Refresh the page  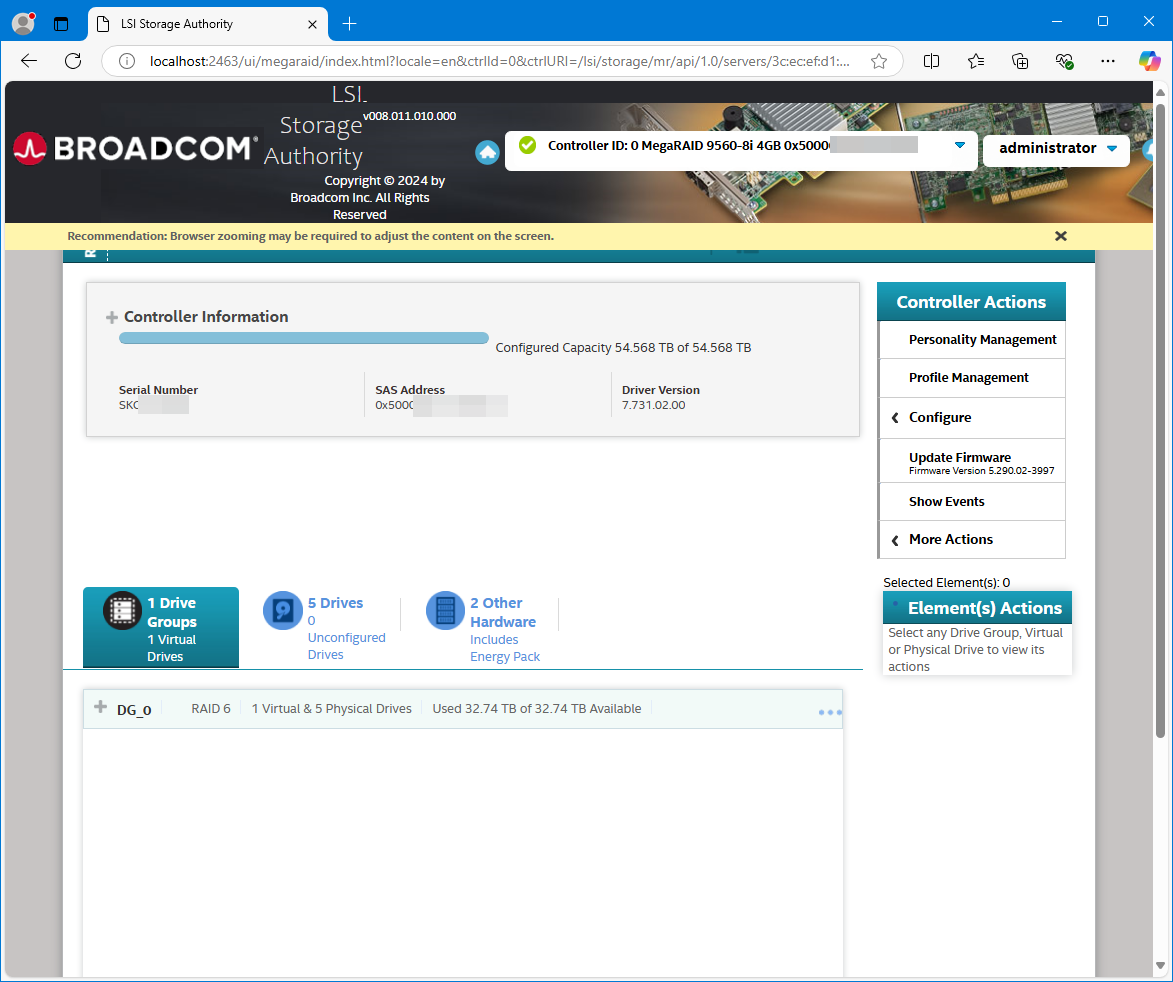73,61
